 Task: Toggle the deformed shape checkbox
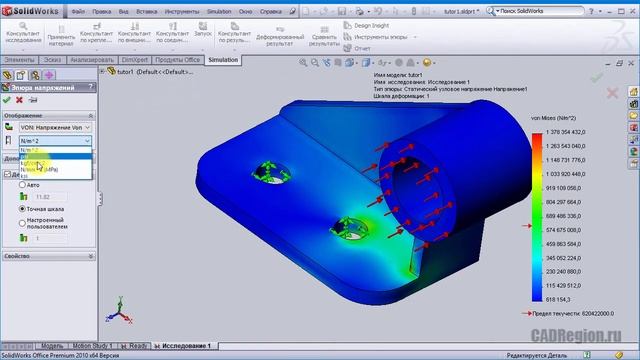tap(7, 174)
